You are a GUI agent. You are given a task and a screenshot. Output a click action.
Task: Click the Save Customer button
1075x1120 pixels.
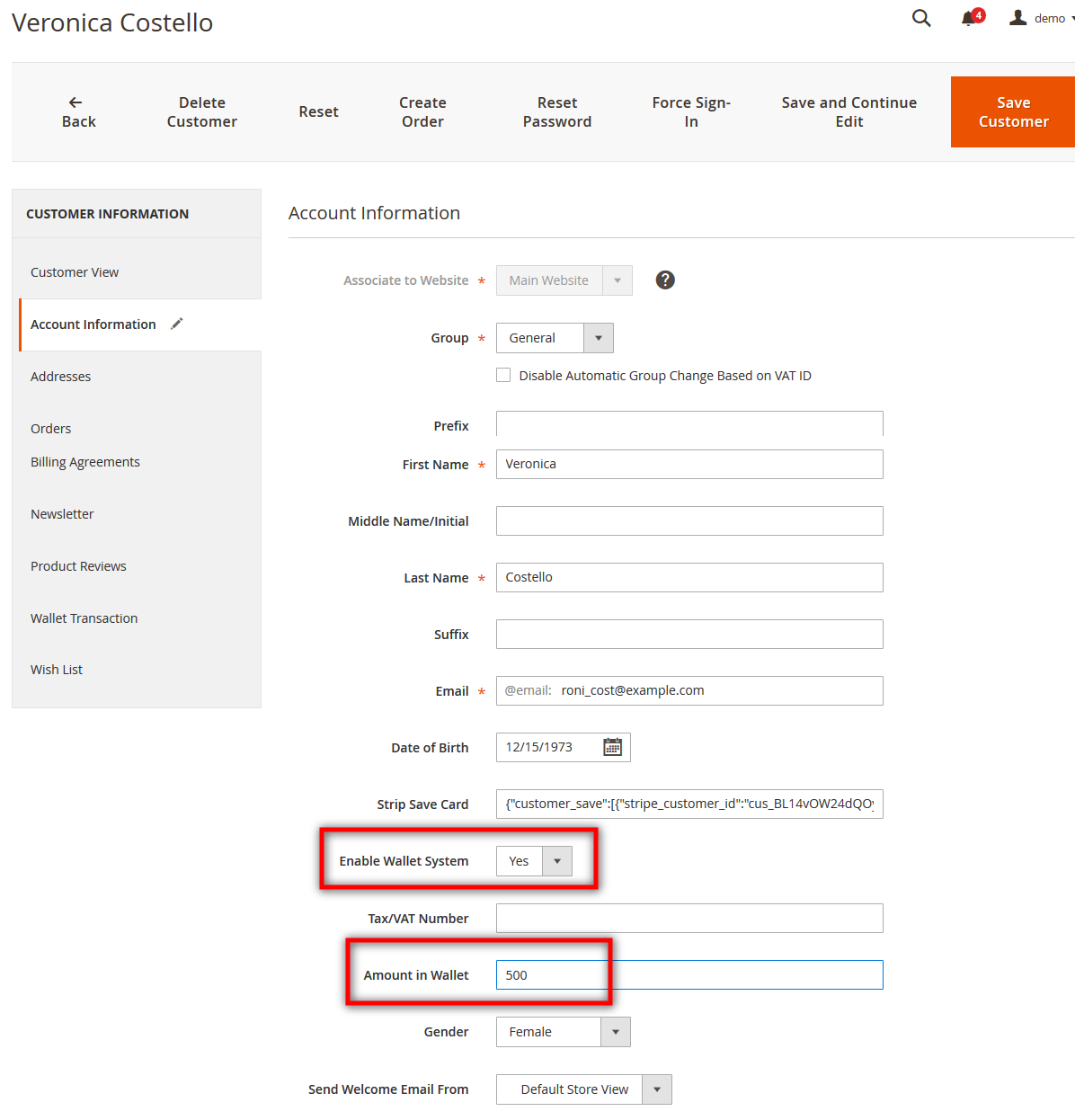coord(1013,111)
